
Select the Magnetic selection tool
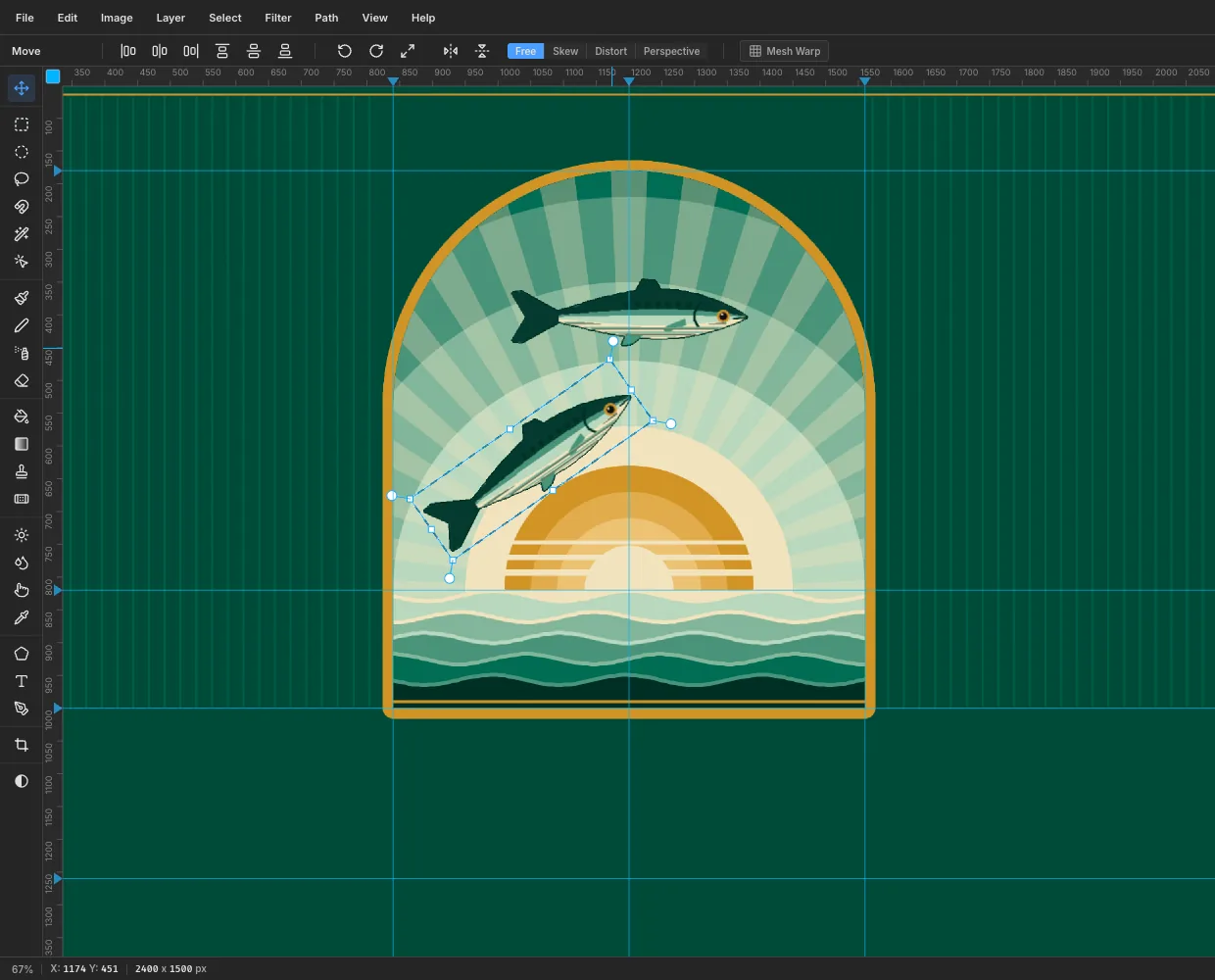(x=22, y=207)
